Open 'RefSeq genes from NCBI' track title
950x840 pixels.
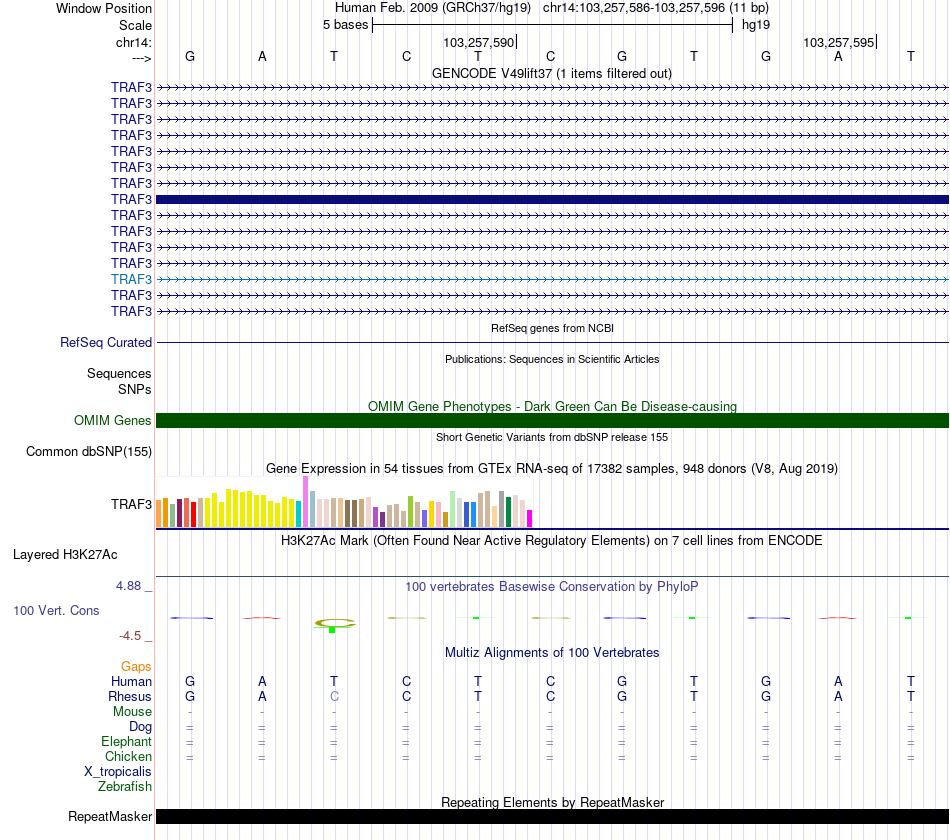click(x=552, y=328)
